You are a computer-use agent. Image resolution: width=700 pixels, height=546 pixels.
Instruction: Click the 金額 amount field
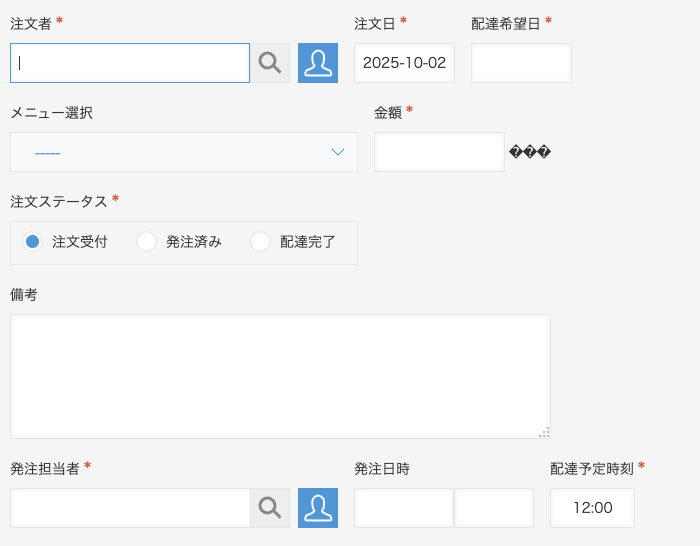click(439, 152)
